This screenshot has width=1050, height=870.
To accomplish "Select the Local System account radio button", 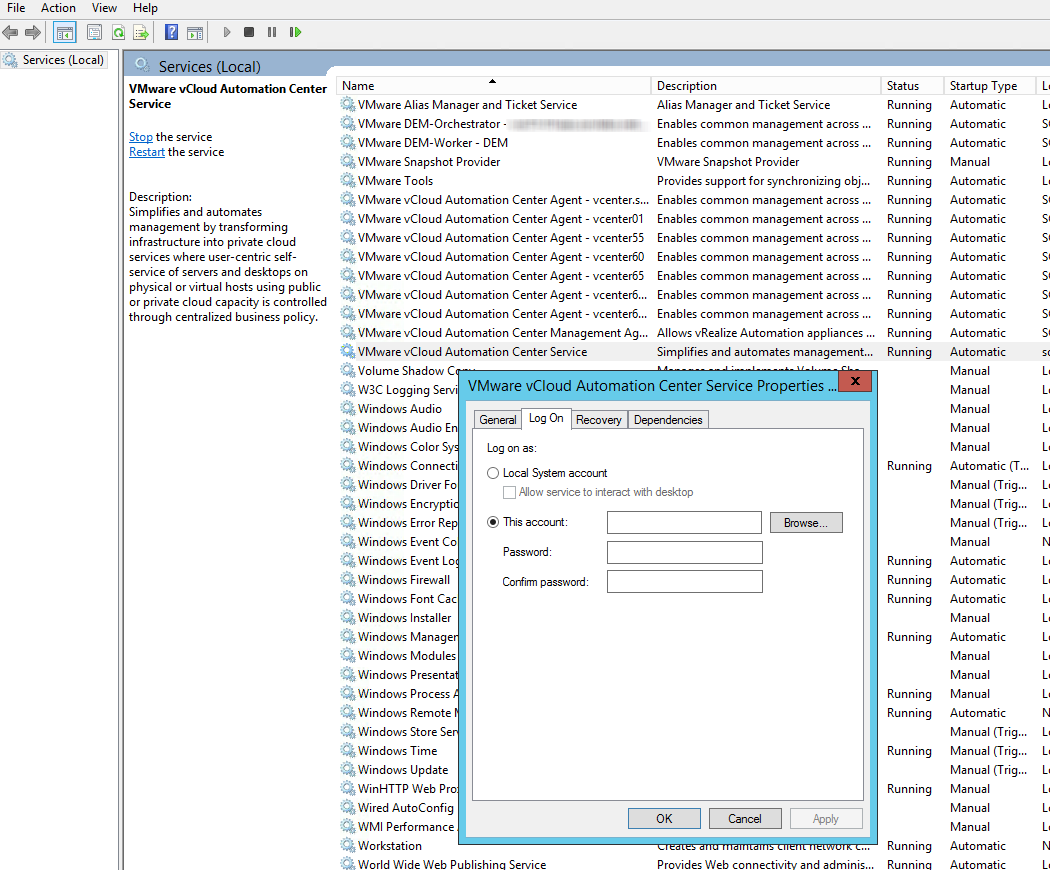I will pos(493,473).
